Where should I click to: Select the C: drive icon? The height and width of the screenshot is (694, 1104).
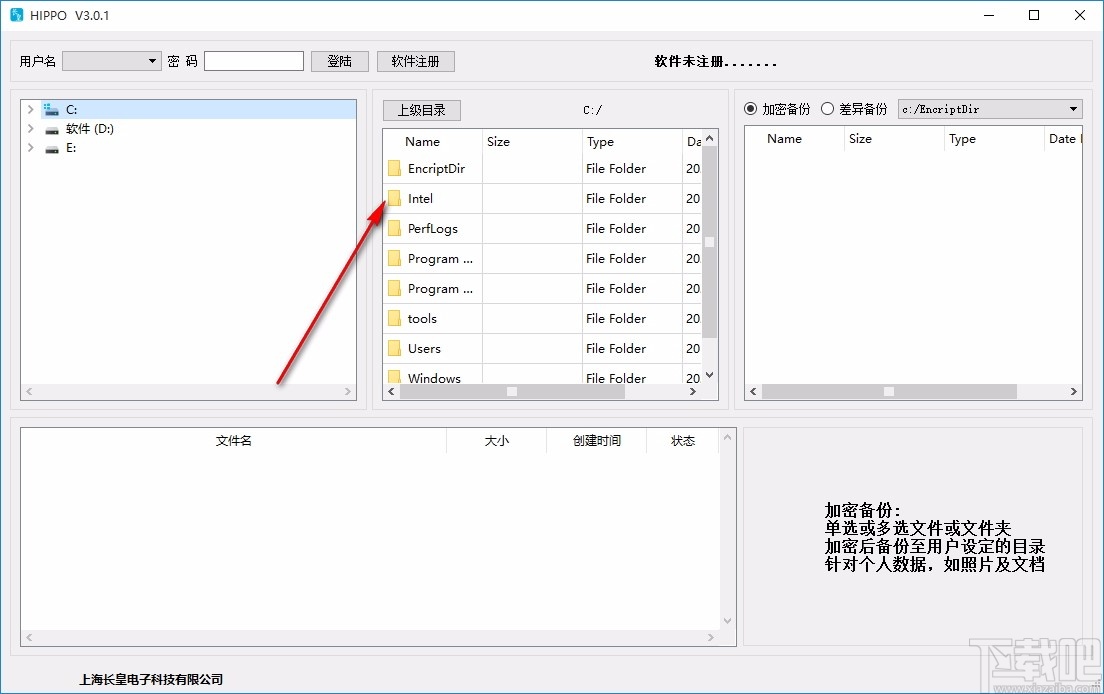tap(51, 108)
